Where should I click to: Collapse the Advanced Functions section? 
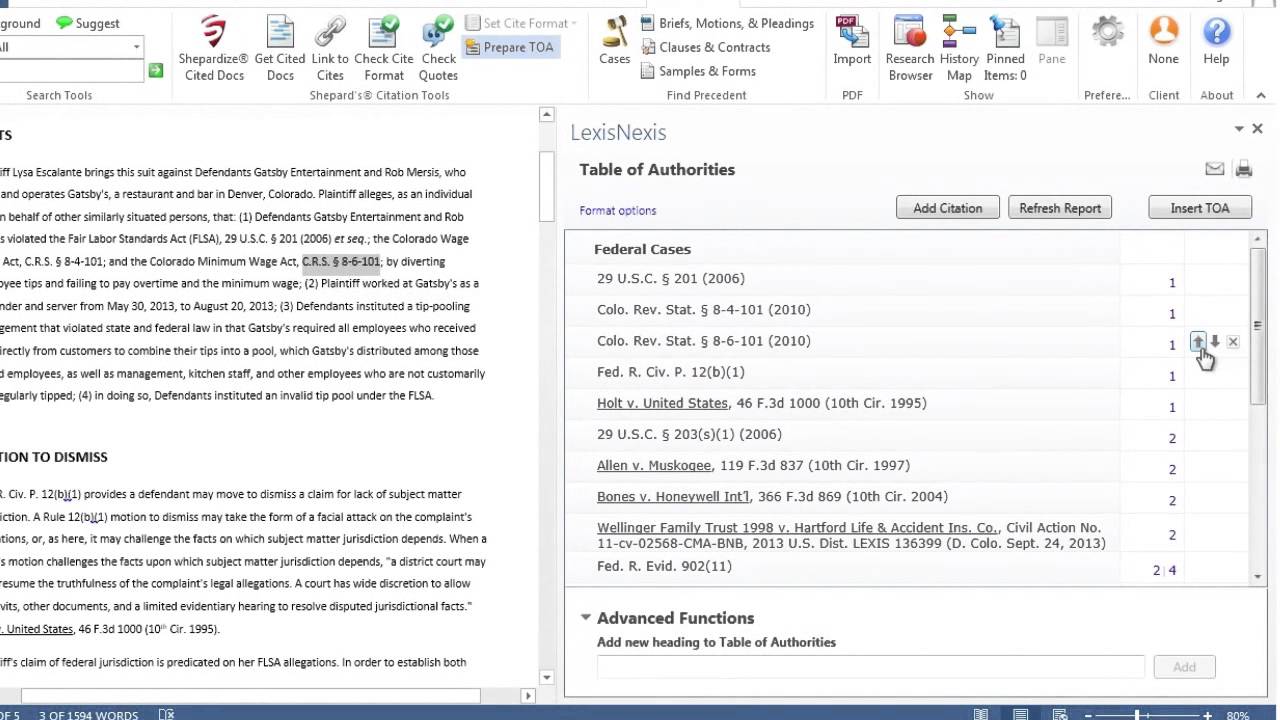point(586,617)
